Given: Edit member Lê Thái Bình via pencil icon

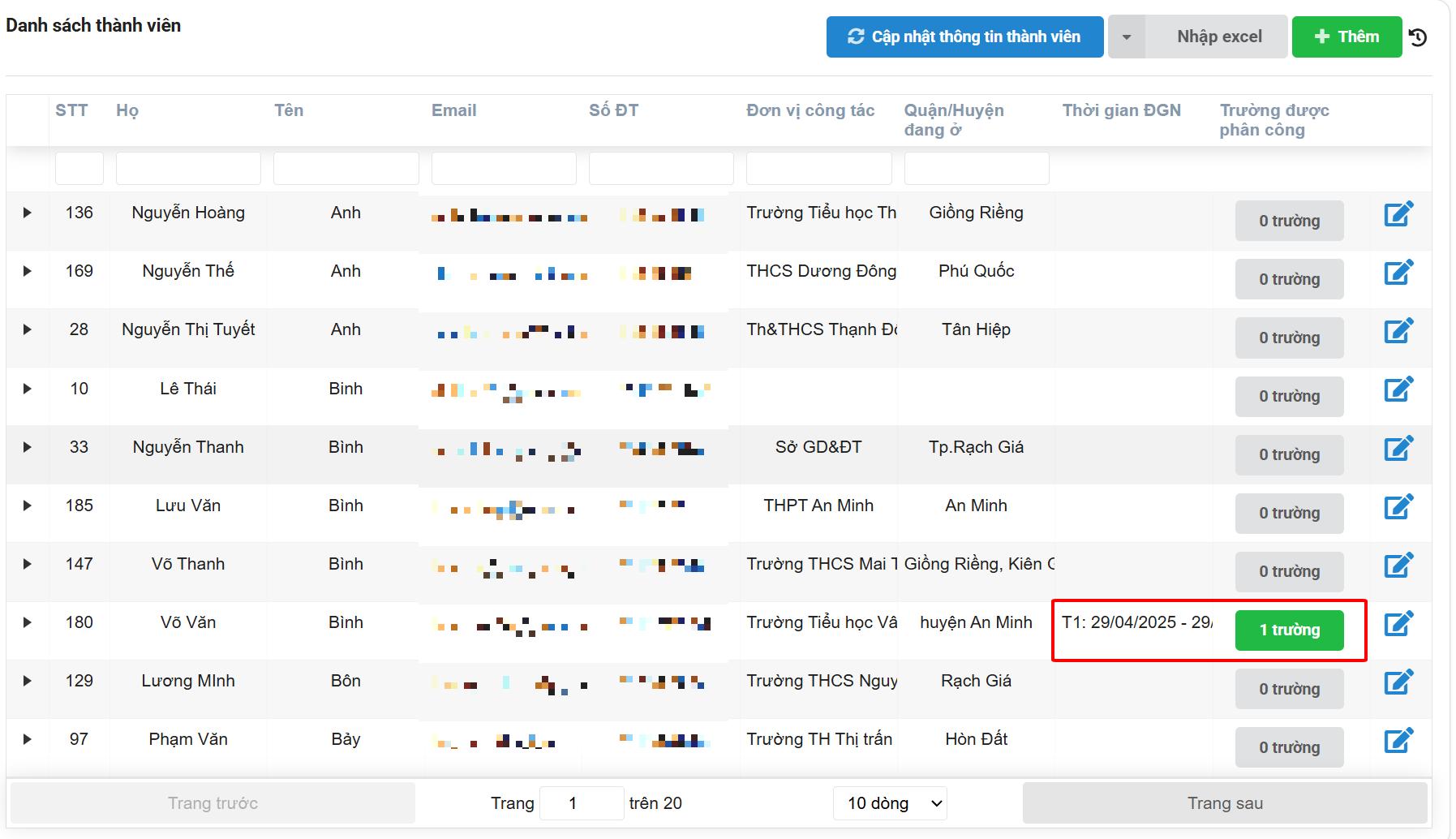Looking at the screenshot, I should [1398, 389].
